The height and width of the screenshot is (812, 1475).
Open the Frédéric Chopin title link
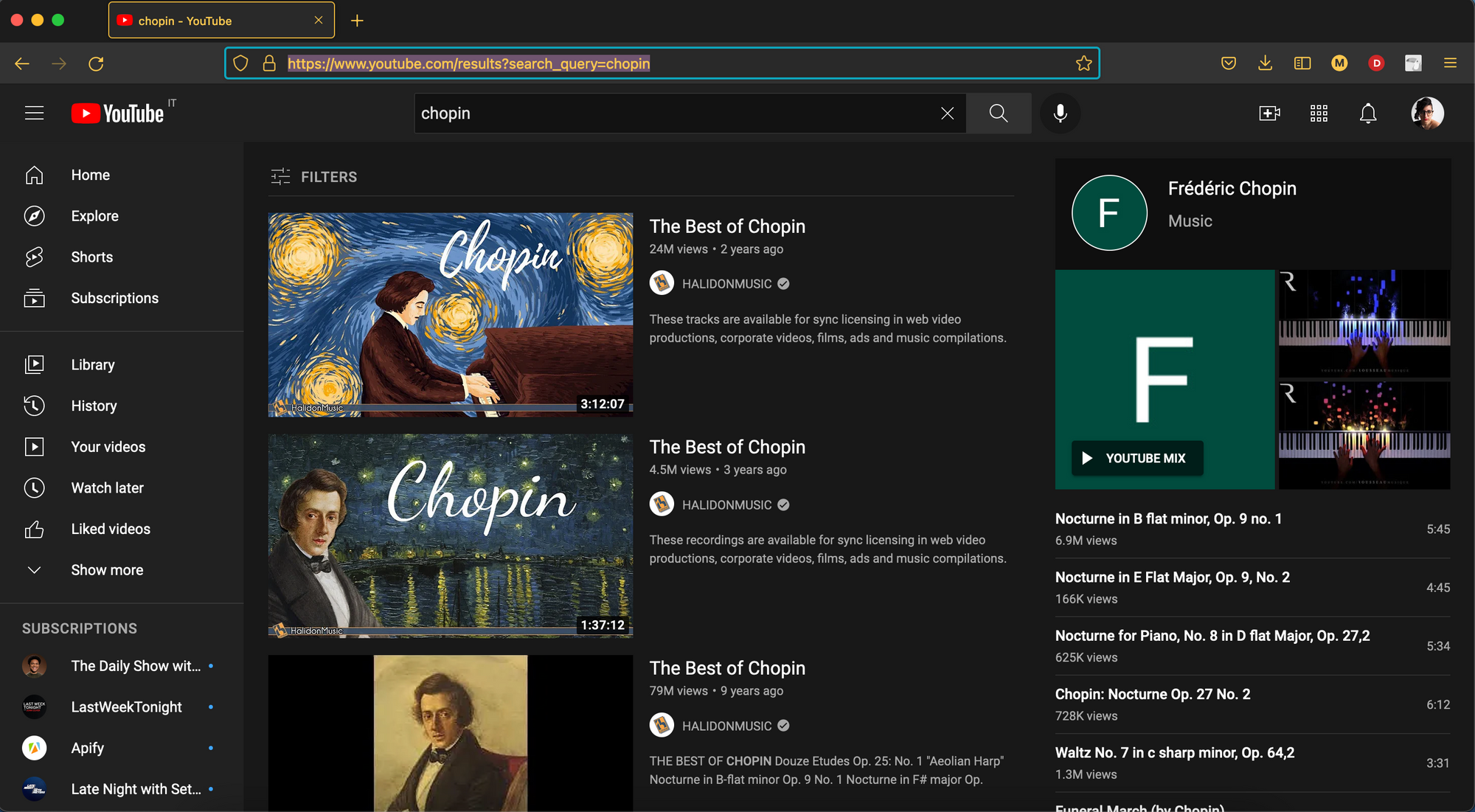coord(1232,189)
